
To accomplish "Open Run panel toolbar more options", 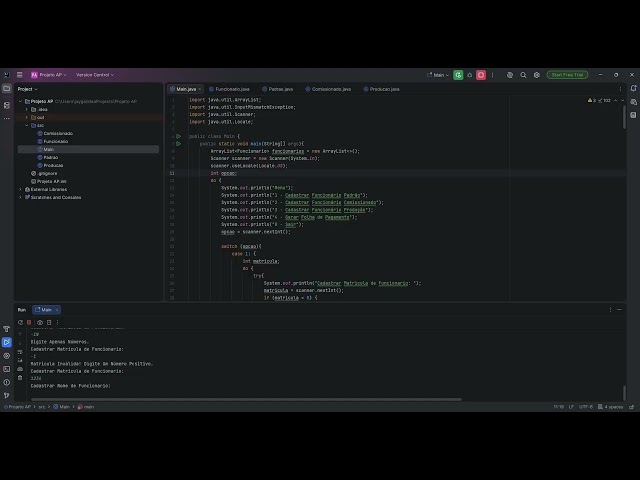I will tap(58, 322).
